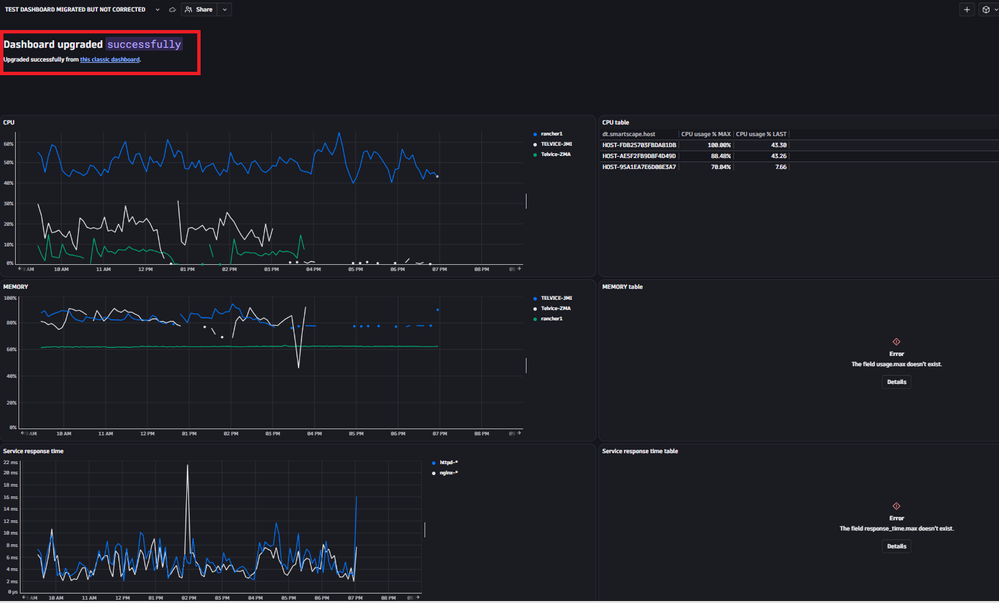Click the CPU chart legend resize handle
This screenshot has width=999, height=603.
tap(526, 201)
